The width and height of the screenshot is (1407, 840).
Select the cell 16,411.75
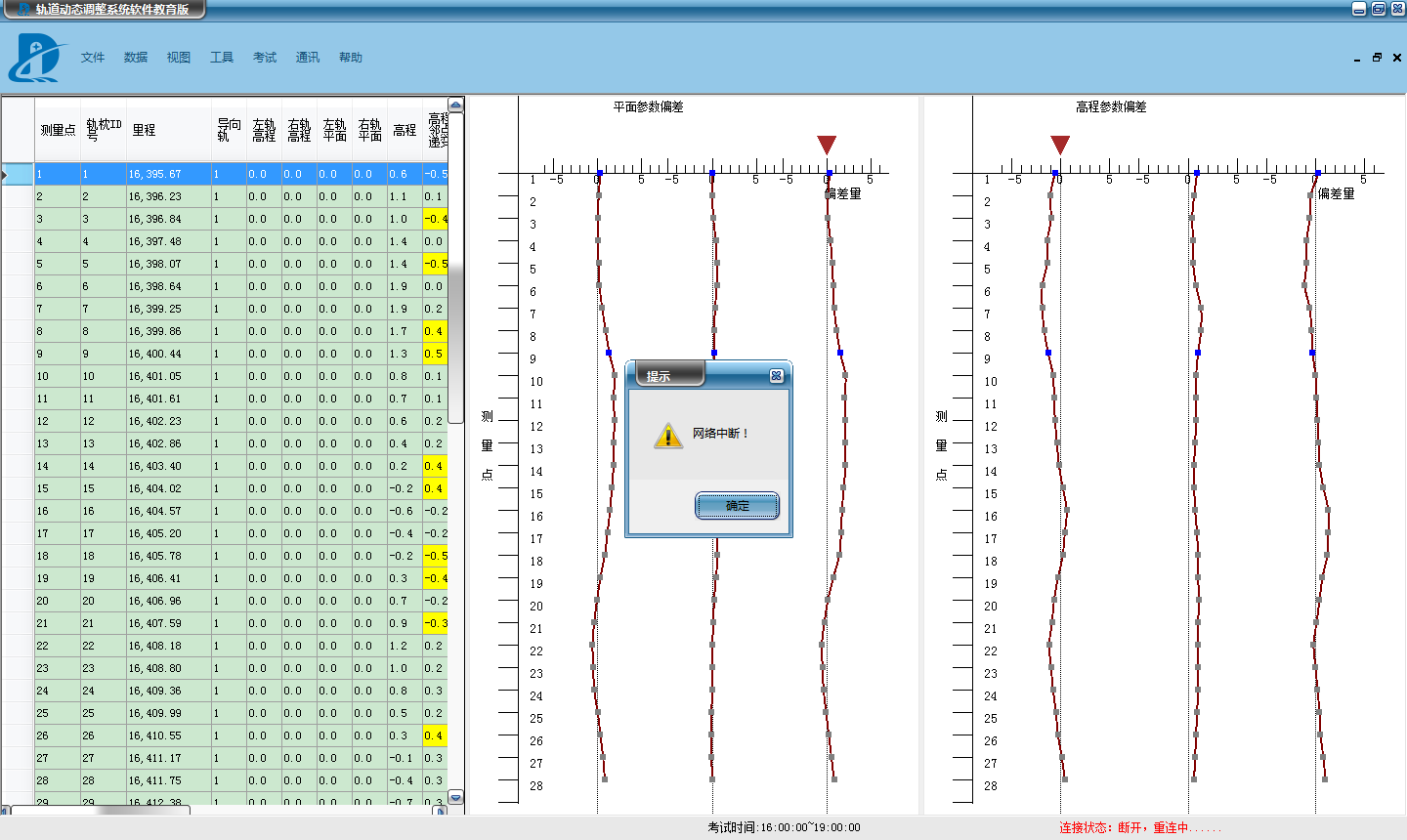click(169, 780)
